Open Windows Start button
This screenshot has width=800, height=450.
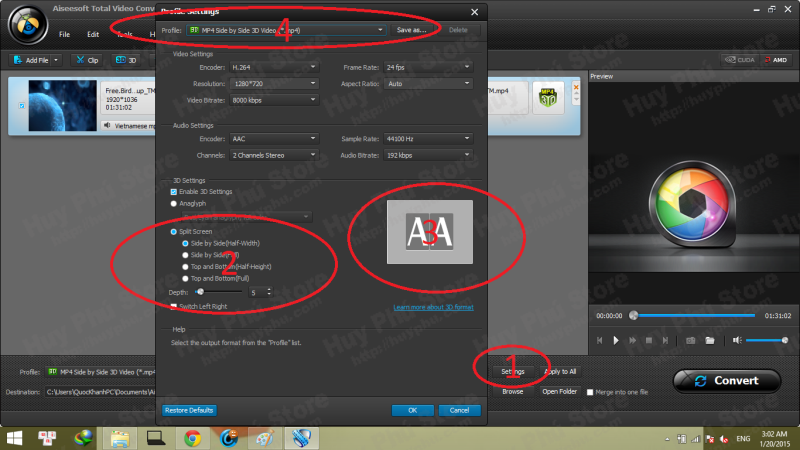coord(15,438)
